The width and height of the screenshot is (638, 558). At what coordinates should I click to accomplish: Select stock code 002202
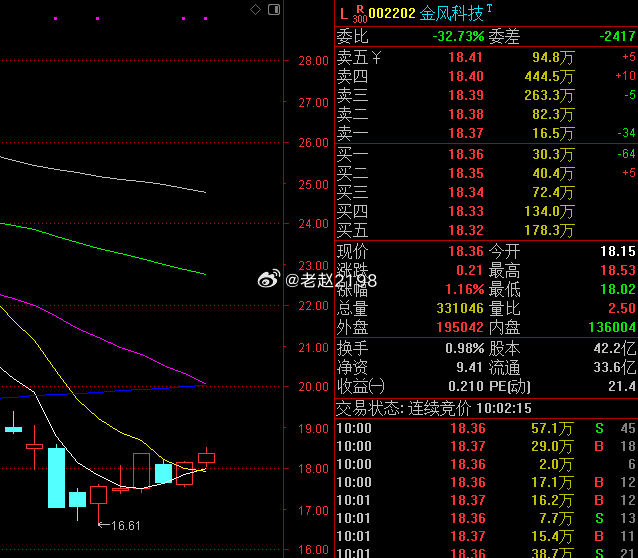coord(392,13)
